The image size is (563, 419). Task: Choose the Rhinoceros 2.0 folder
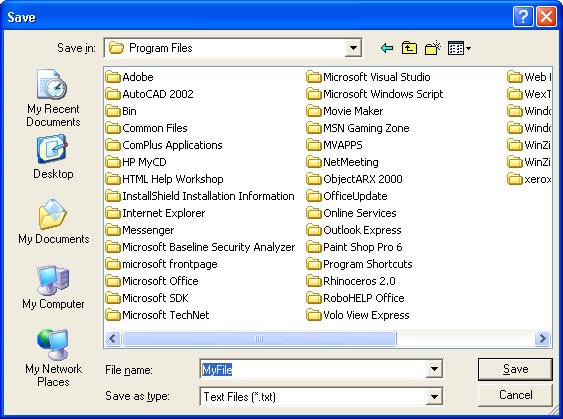tap(352, 281)
